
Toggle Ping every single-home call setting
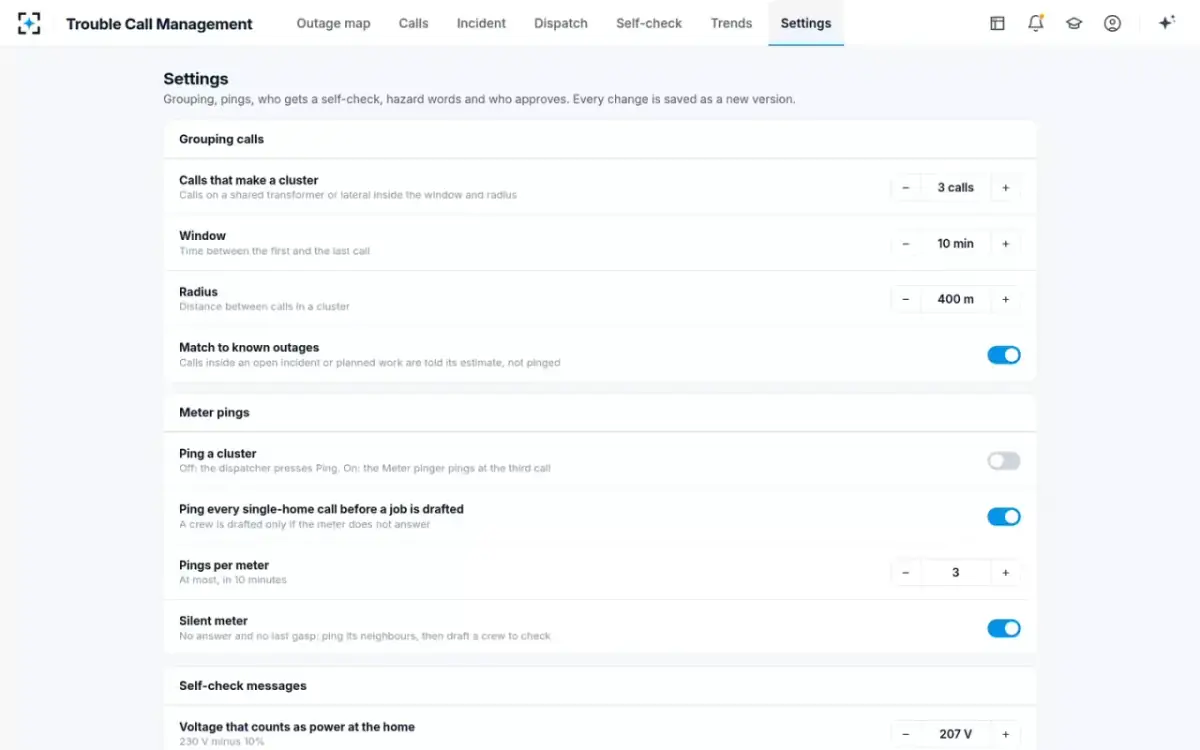[1004, 517]
